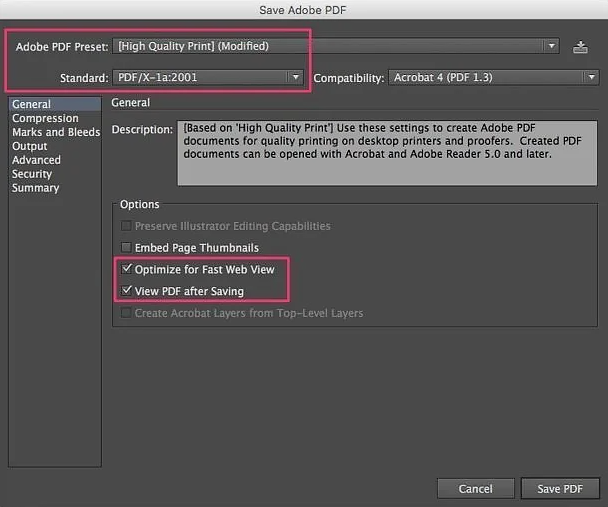Click the save preset icon
The height and width of the screenshot is (507, 608).
[581, 46]
